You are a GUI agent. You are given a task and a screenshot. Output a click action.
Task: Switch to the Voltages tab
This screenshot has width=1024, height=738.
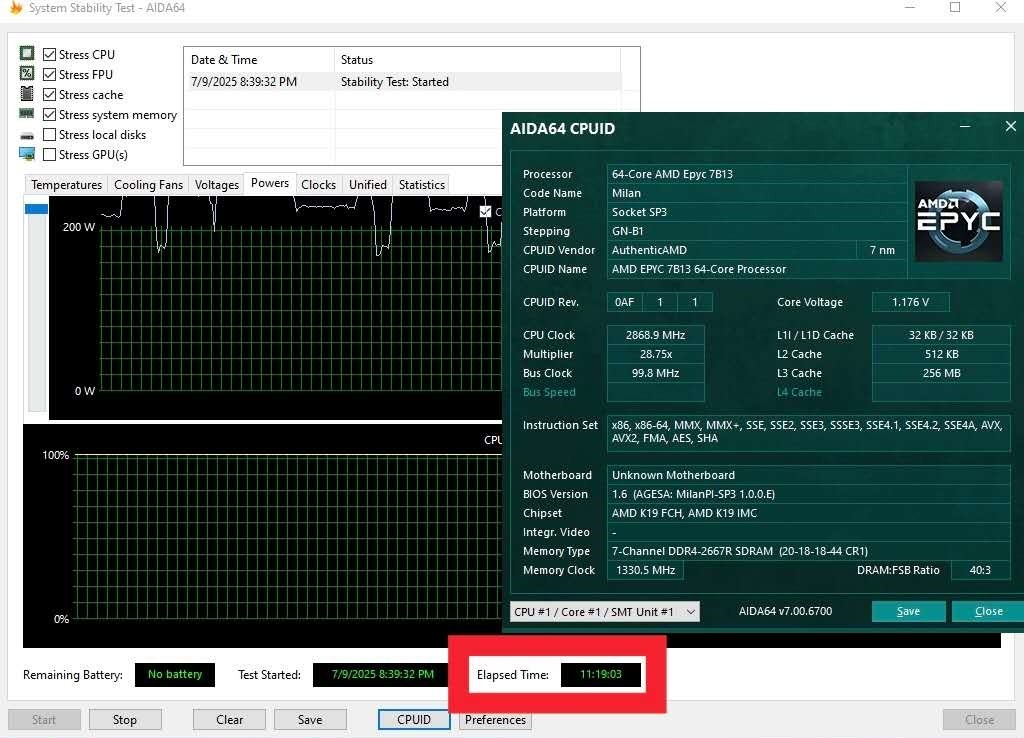coord(217,185)
